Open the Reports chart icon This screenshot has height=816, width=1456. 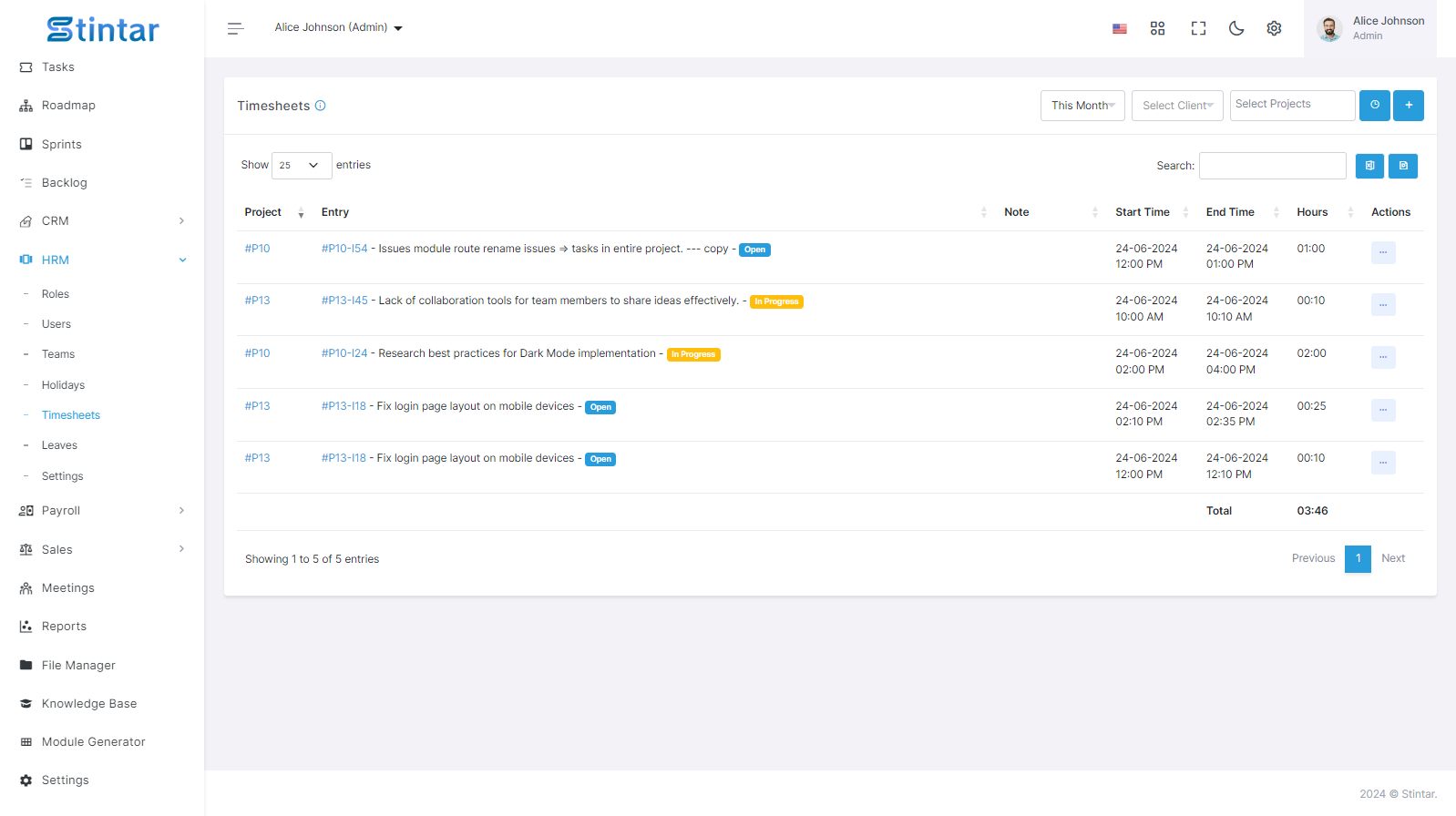(26, 627)
